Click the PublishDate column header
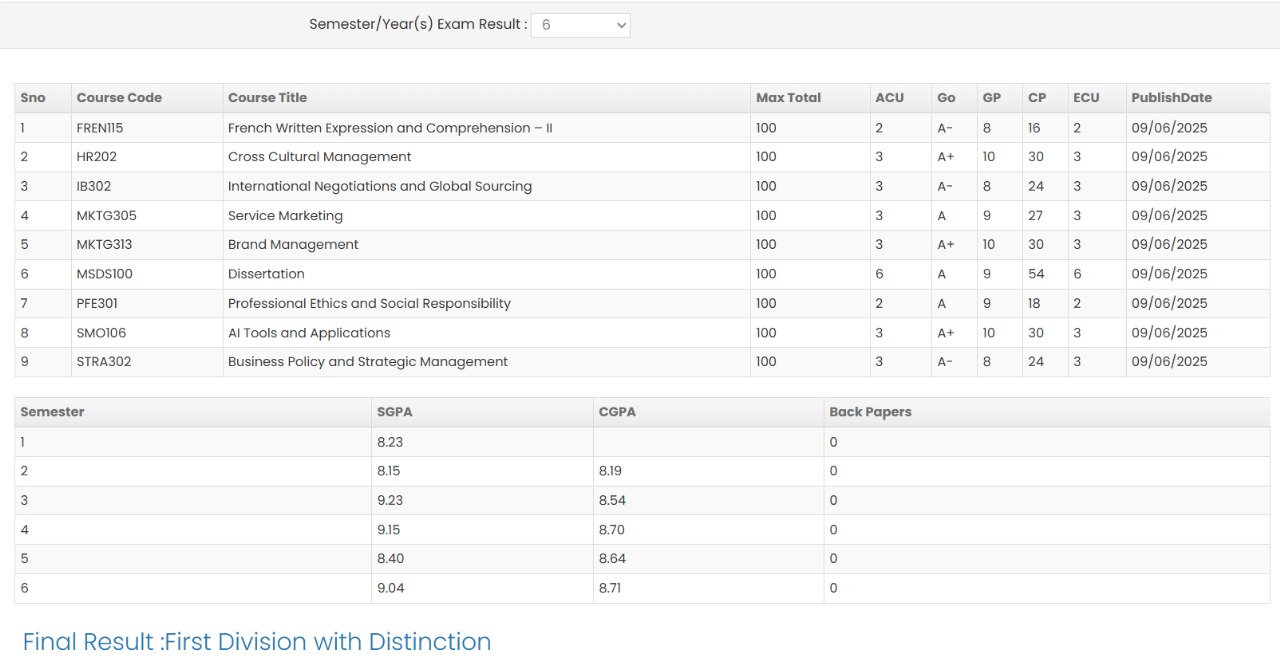Image resolution: width=1280 pixels, height=661 pixels. click(x=1171, y=98)
